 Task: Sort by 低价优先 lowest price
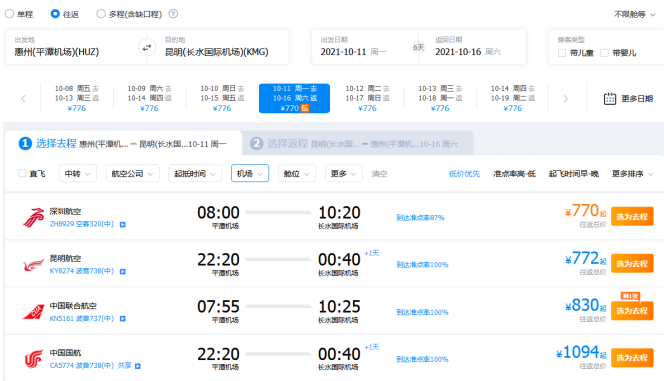[464, 174]
